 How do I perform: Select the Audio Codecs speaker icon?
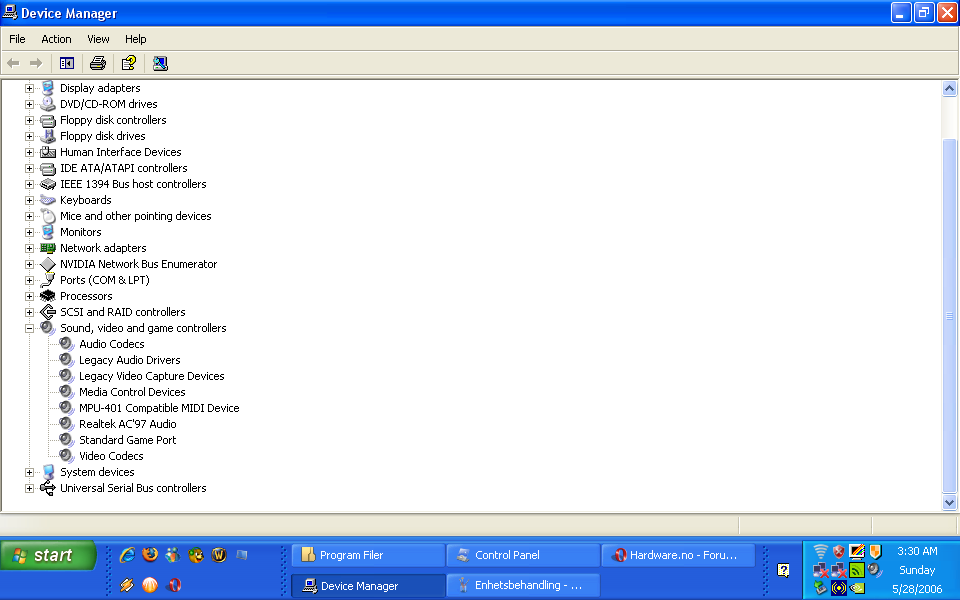(x=67, y=343)
